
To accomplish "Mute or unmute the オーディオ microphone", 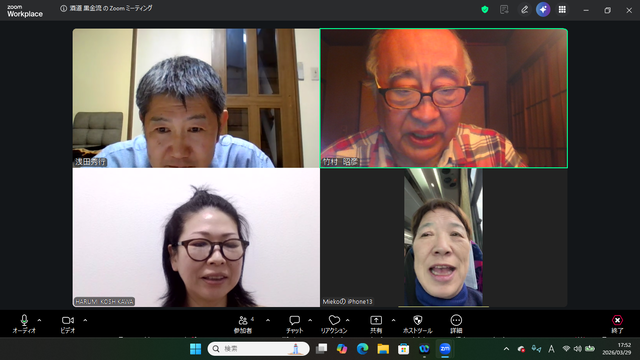I will pos(24,324).
